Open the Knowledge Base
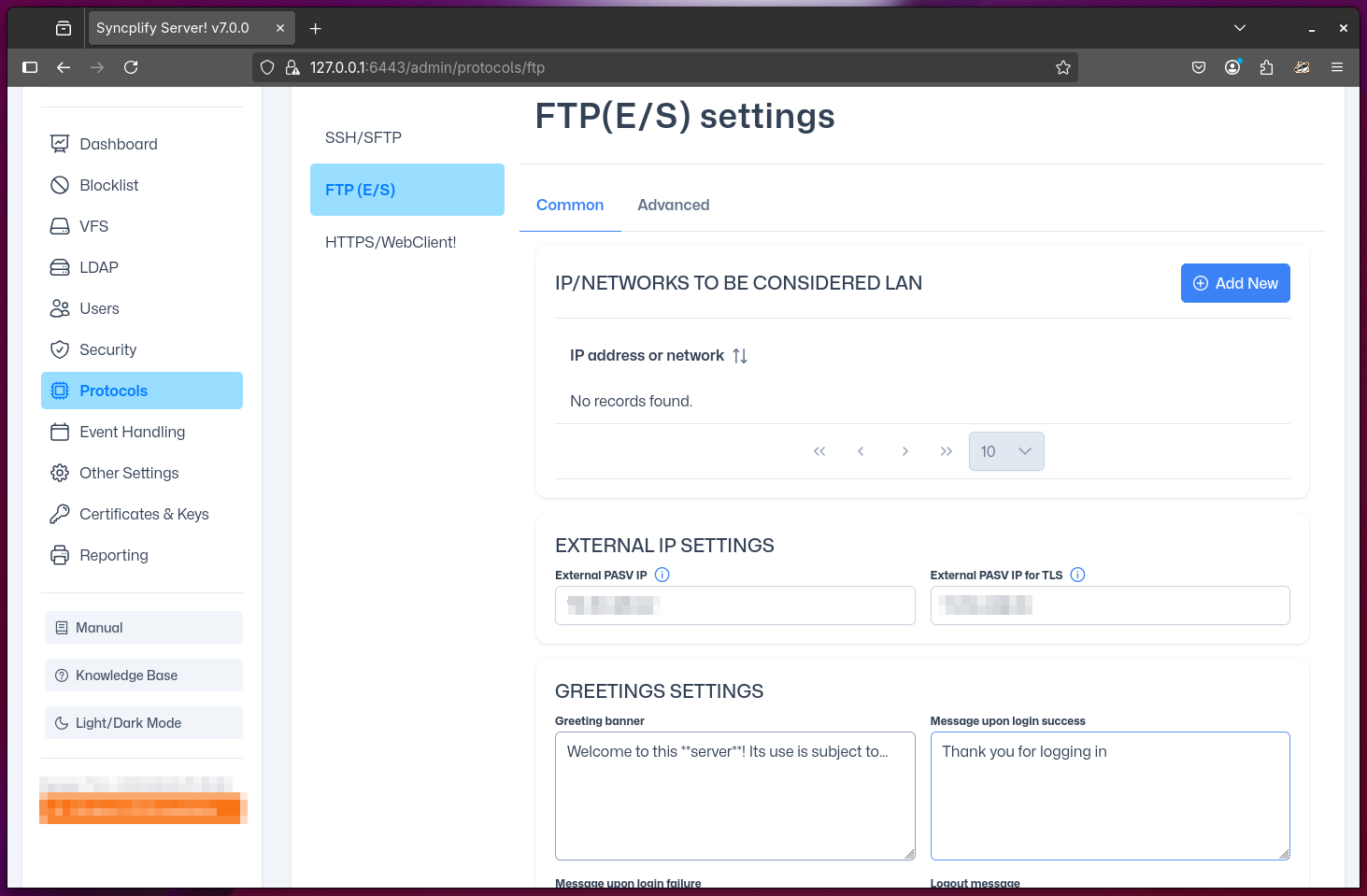1367x896 pixels. click(x=125, y=675)
